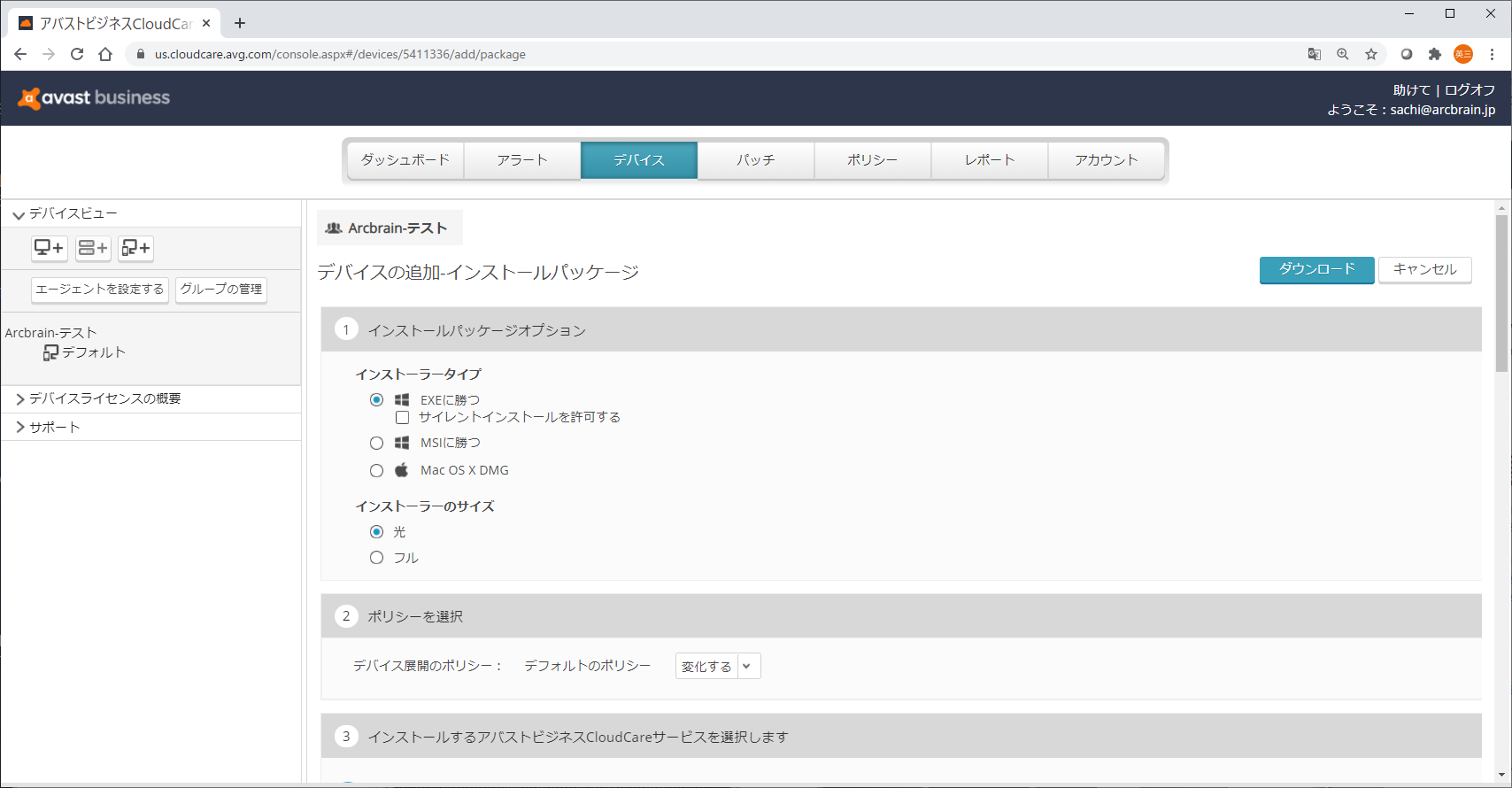1512x788 pixels.
Task: Select Arcbrain-テスト in the device tree
Action: 51,333
